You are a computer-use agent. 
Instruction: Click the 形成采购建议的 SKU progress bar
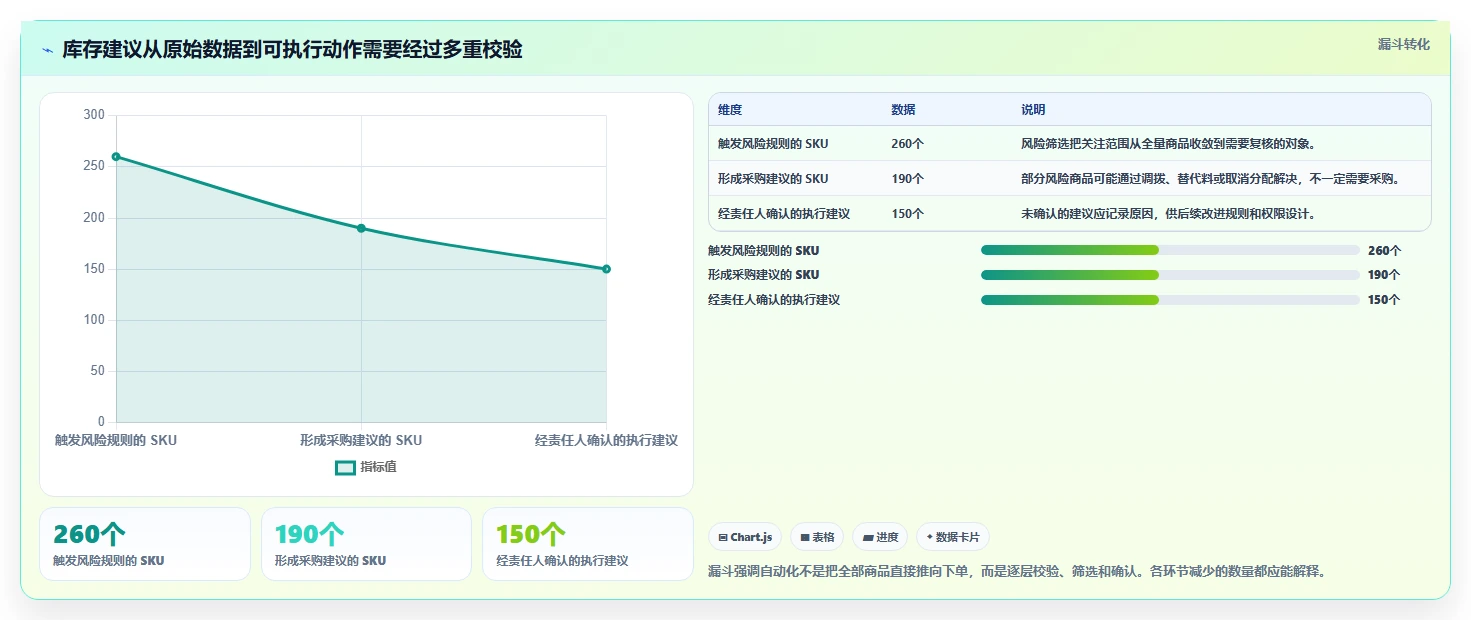(1170, 275)
